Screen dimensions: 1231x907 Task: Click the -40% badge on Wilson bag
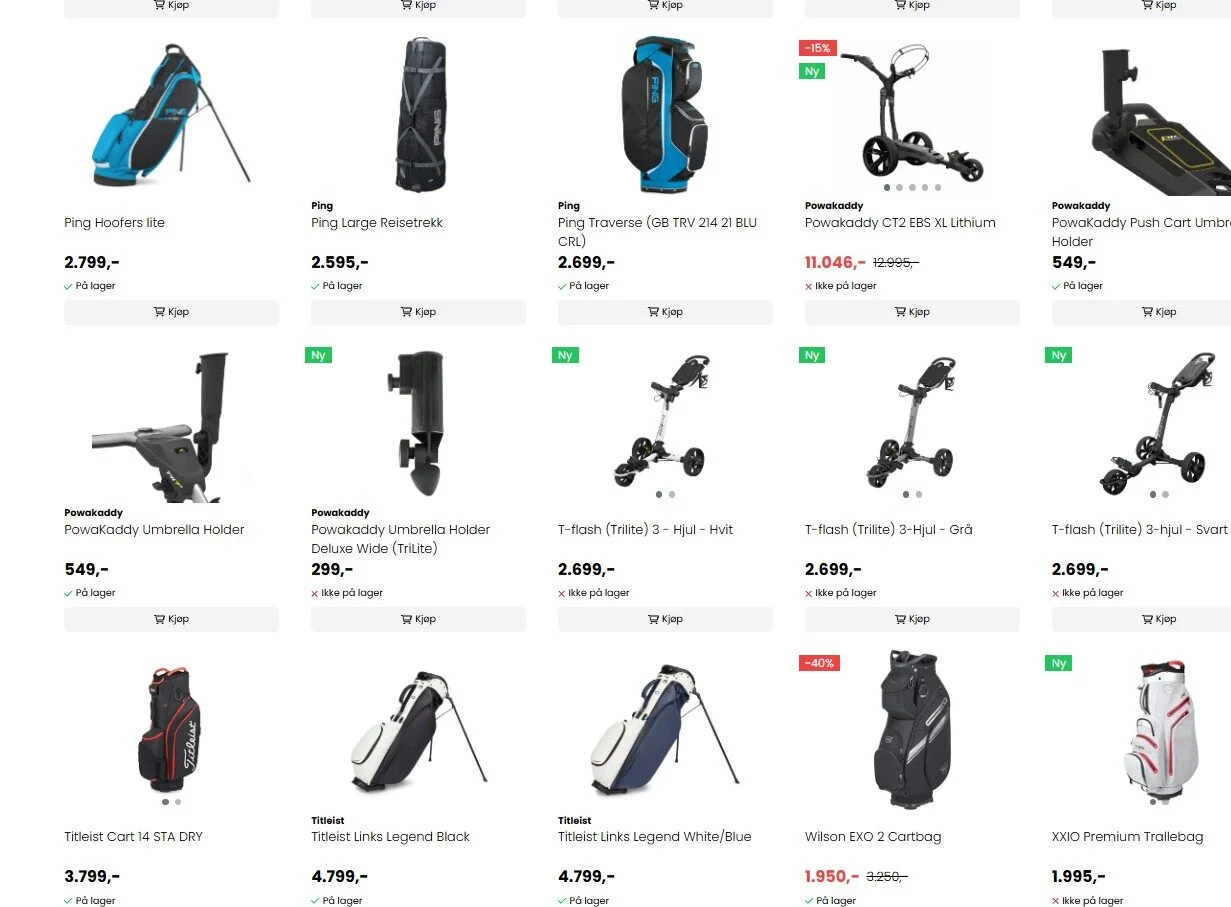pos(819,663)
